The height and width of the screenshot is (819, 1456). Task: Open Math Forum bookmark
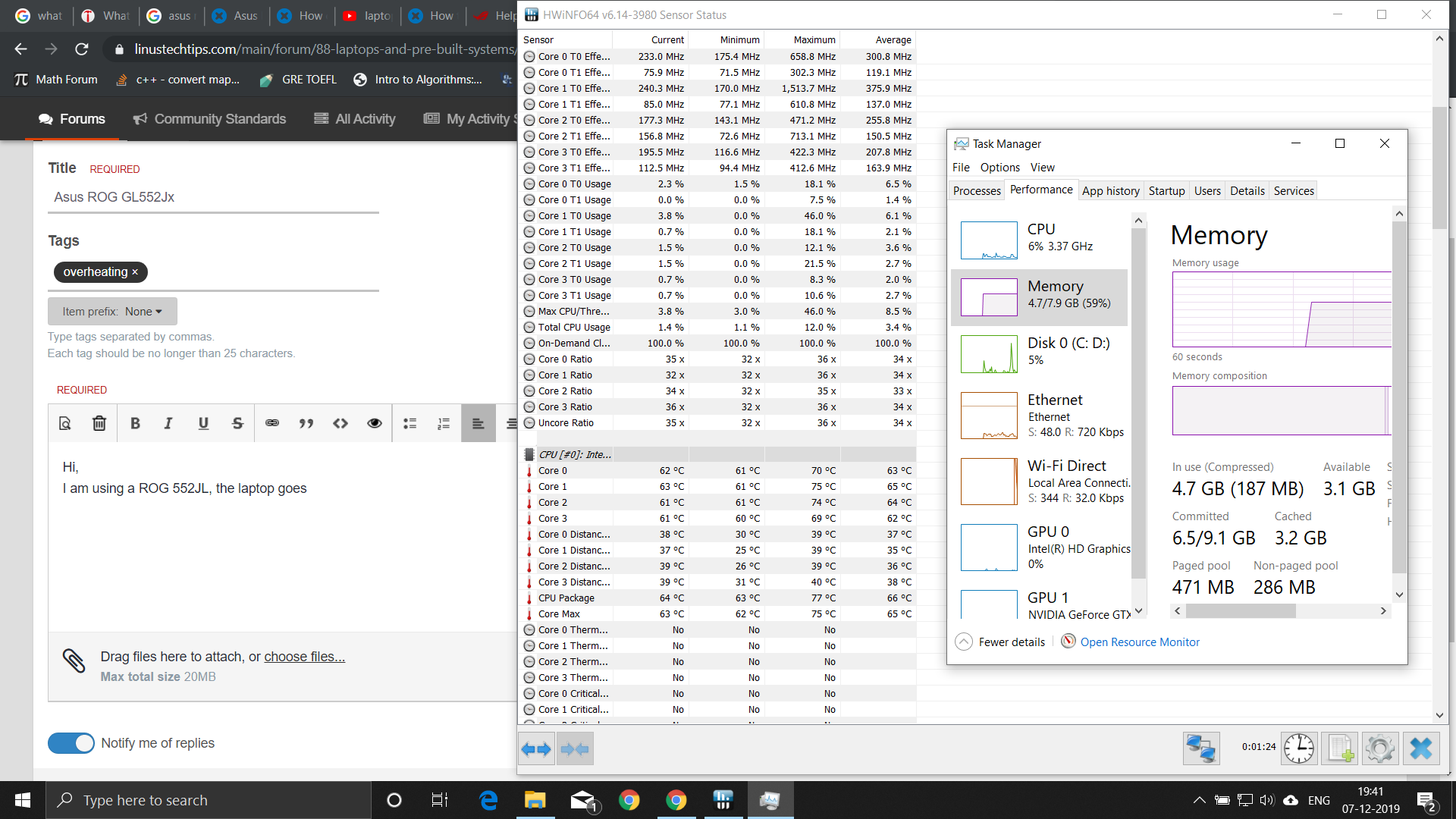click(56, 80)
